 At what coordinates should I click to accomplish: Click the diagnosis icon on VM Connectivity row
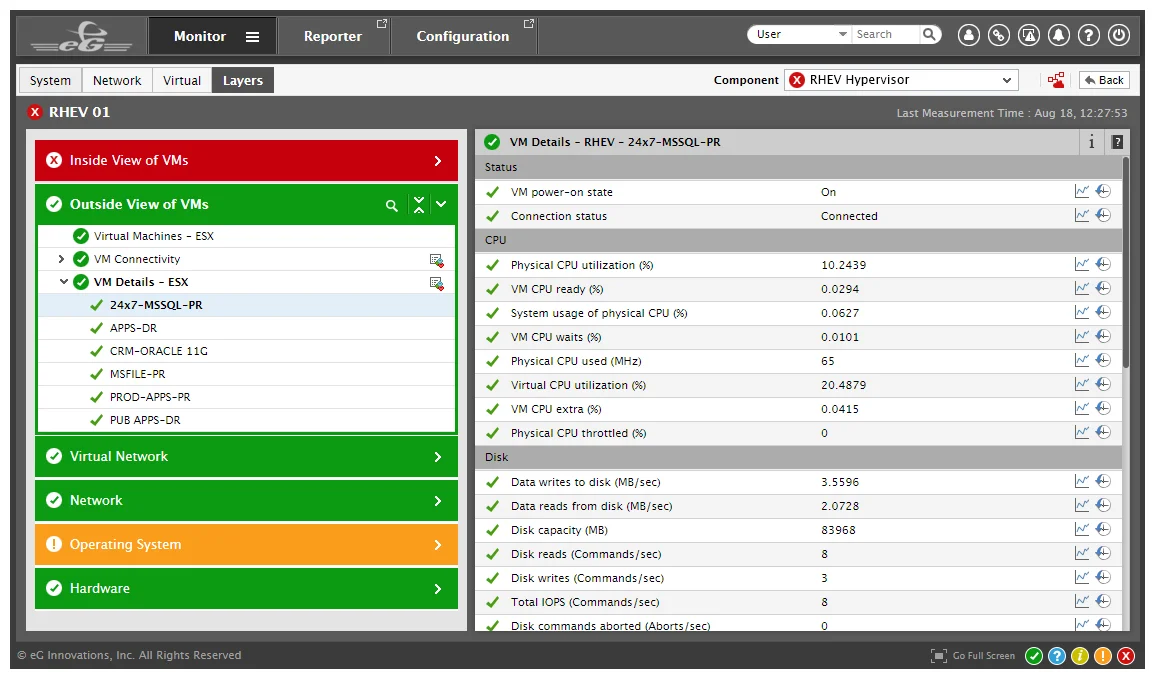click(437, 260)
